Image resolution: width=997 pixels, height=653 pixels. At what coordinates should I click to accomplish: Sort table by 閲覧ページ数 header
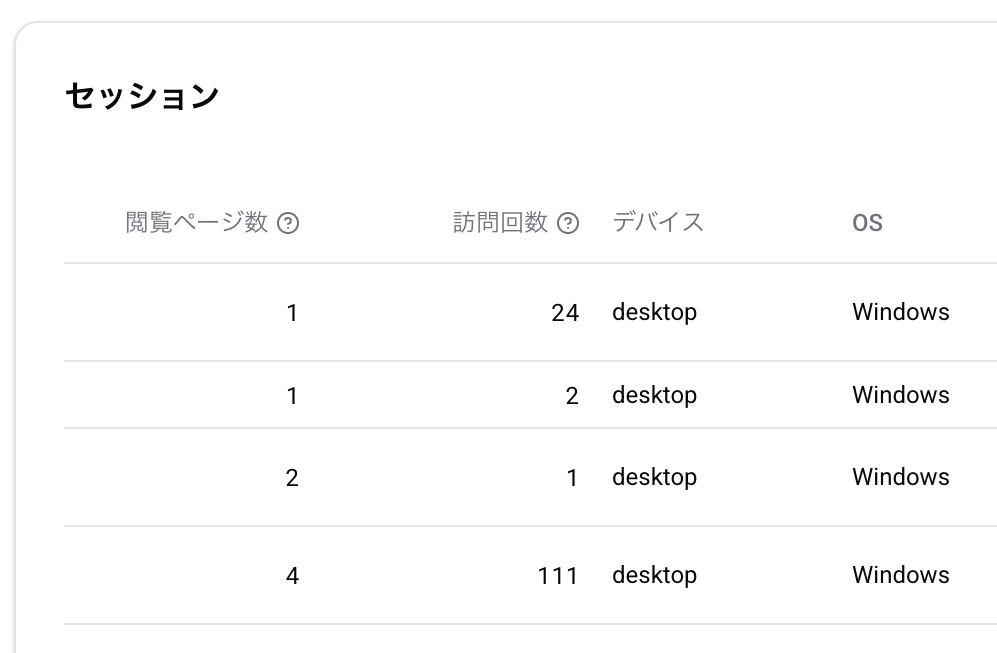(x=199, y=223)
